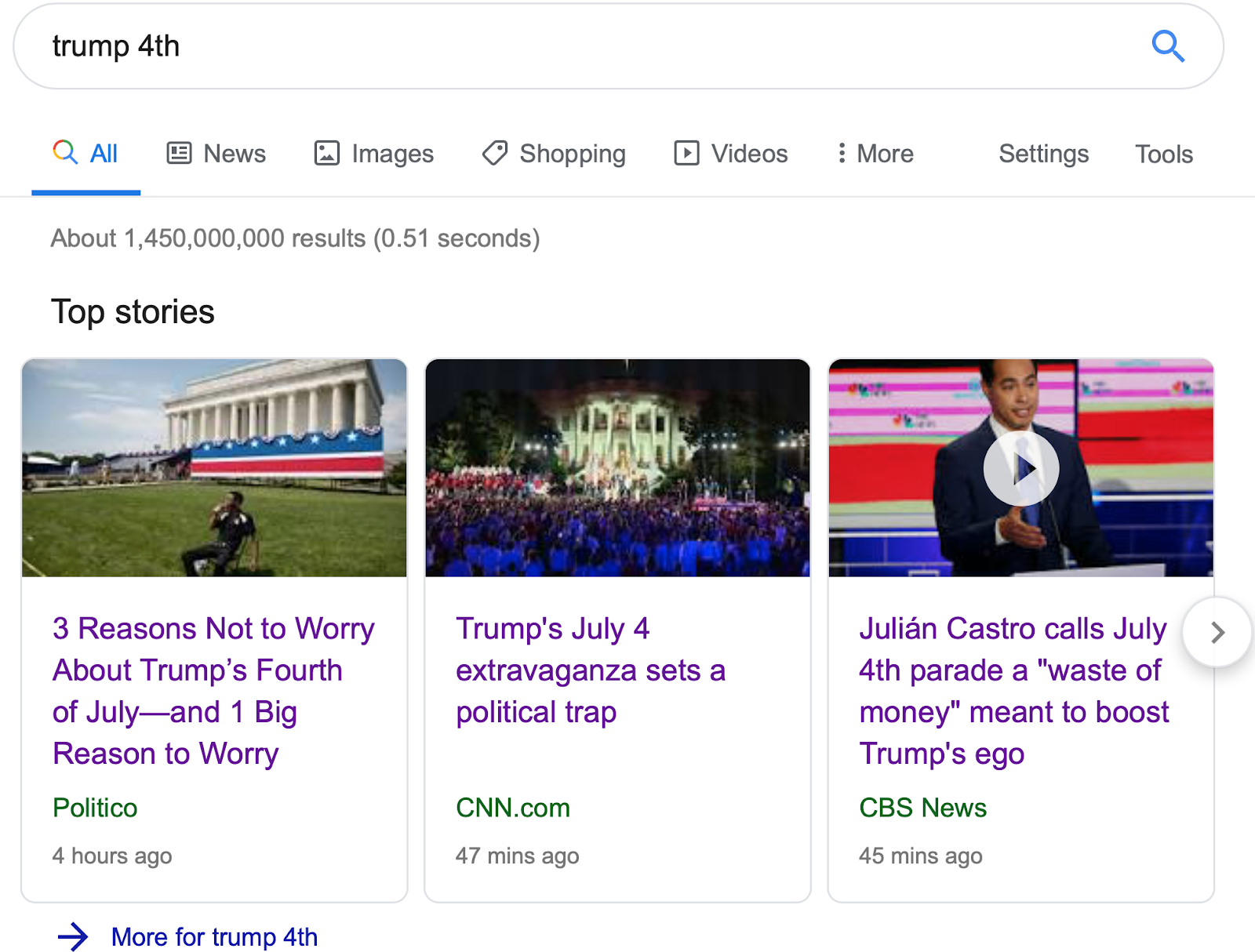Click the blue search magnifier icon
This screenshot has height=952, width=1255.
(x=1167, y=46)
